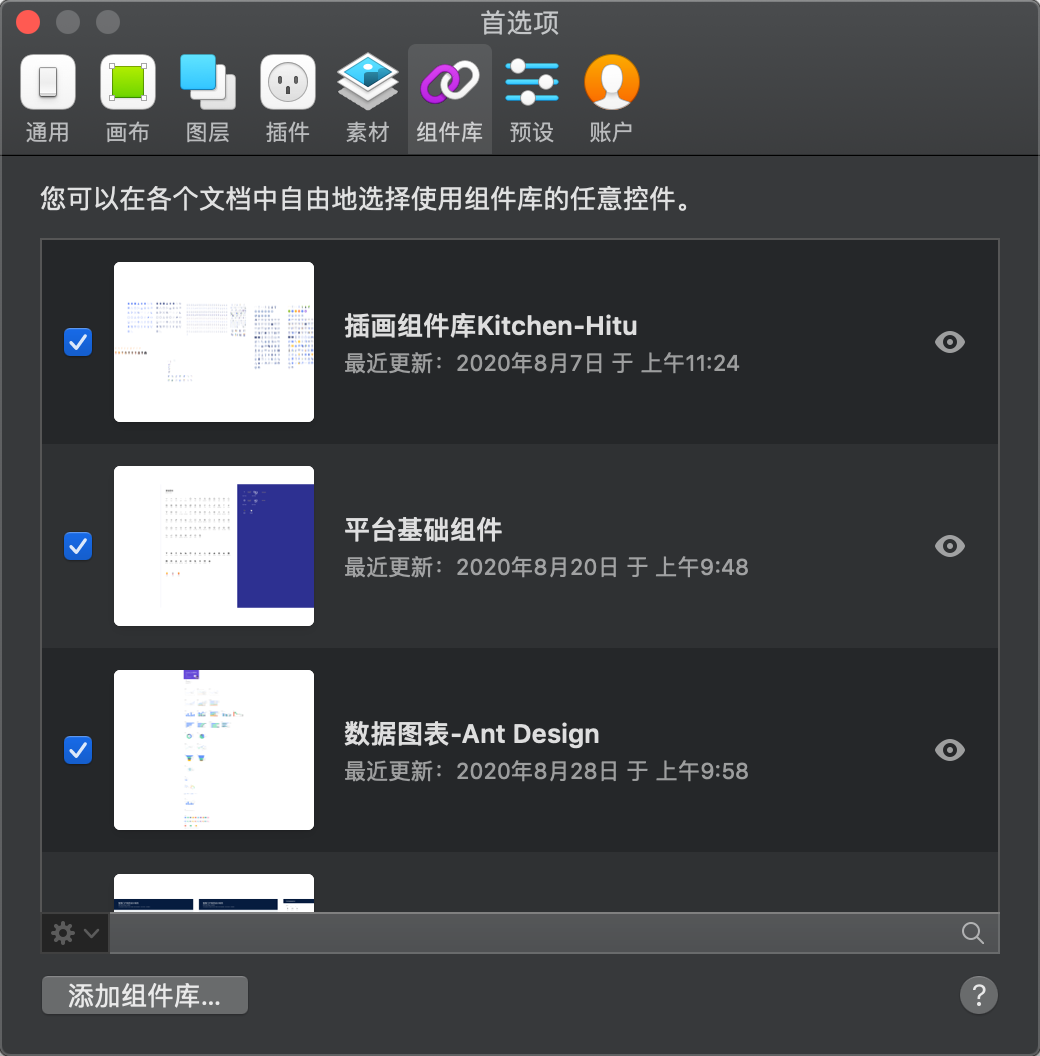Click the 添加组件库... button
Viewport: 1040px width, 1056px height.
click(x=145, y=996)
